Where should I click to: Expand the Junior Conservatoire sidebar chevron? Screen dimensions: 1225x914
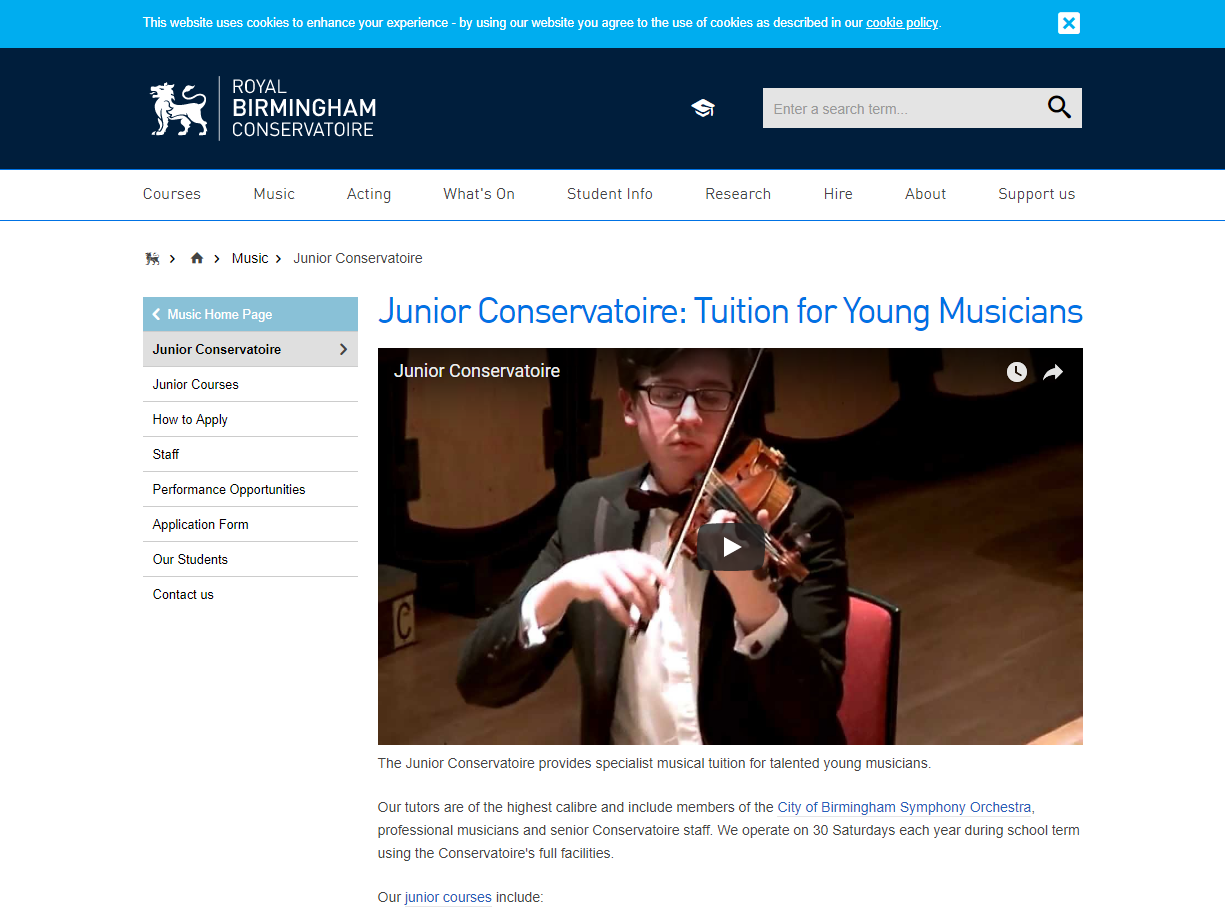(343, 349)
